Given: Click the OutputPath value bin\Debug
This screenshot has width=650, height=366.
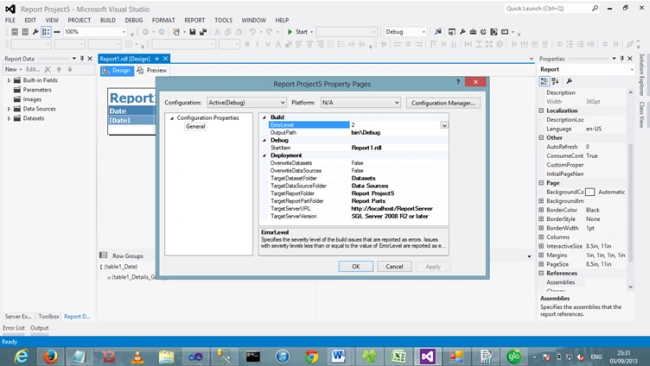Looking at the screenshot, I should pyautogui.click(x=366, y=133).
